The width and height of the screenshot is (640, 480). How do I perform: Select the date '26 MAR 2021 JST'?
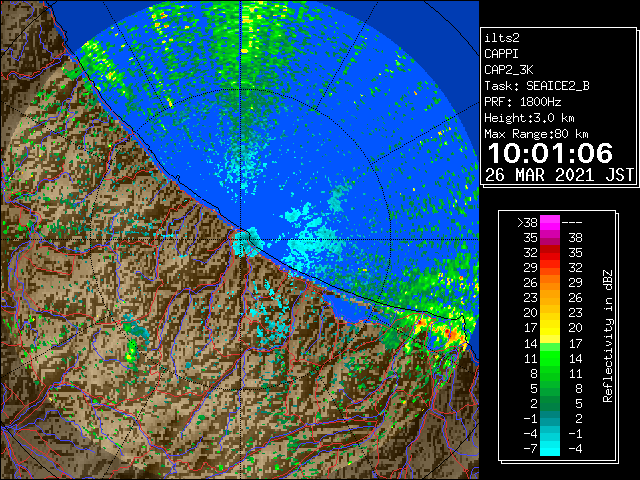(560, 175)
